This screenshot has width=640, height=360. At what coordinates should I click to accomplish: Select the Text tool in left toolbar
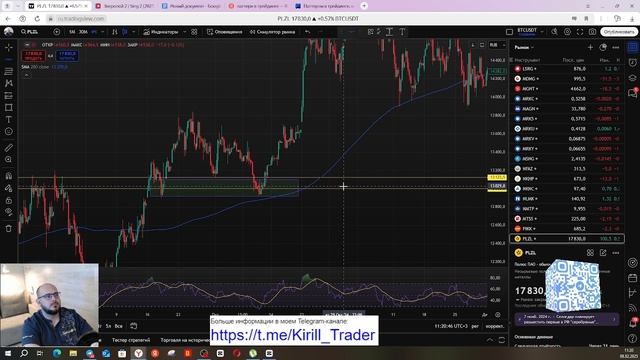pos(9,119)
